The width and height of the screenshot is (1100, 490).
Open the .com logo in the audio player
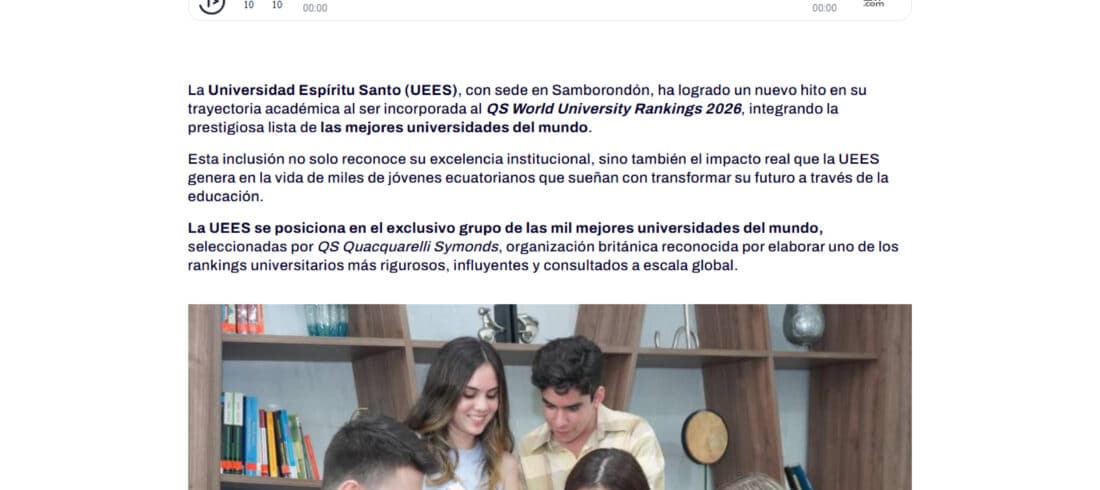pos(873,4)
